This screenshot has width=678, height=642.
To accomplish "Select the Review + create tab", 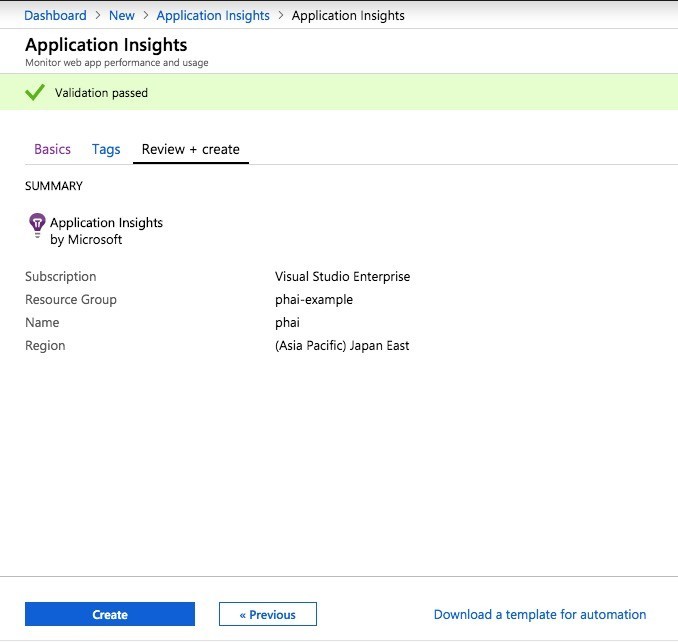I will pos(191,149).
